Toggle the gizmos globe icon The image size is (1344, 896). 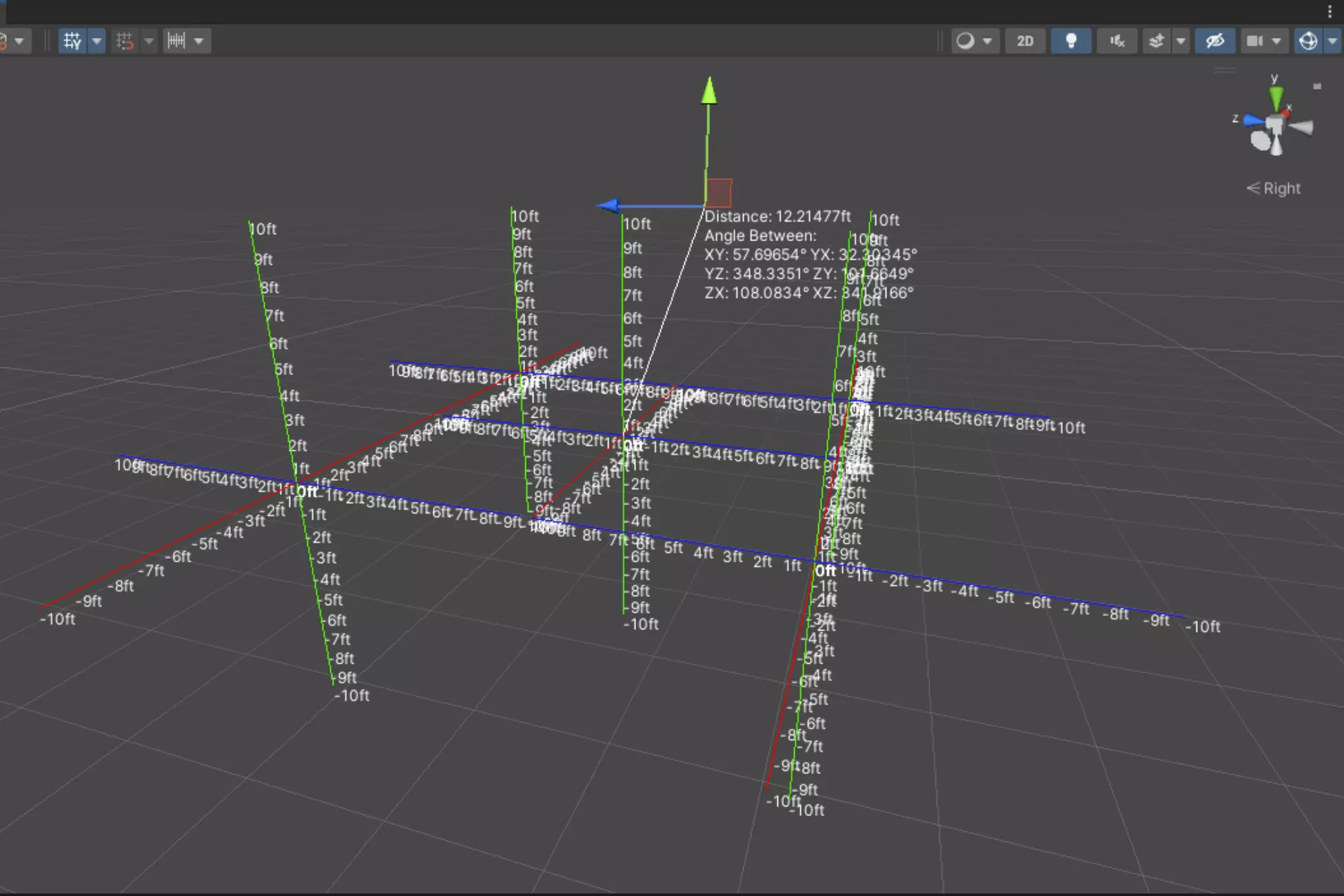1307,41
